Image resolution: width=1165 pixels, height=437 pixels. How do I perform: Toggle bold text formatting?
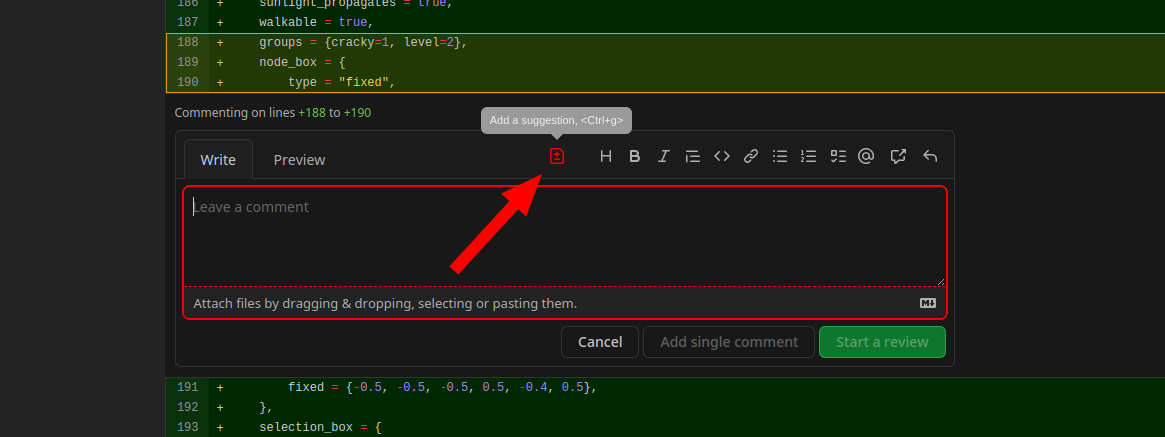tap(635, 156)
